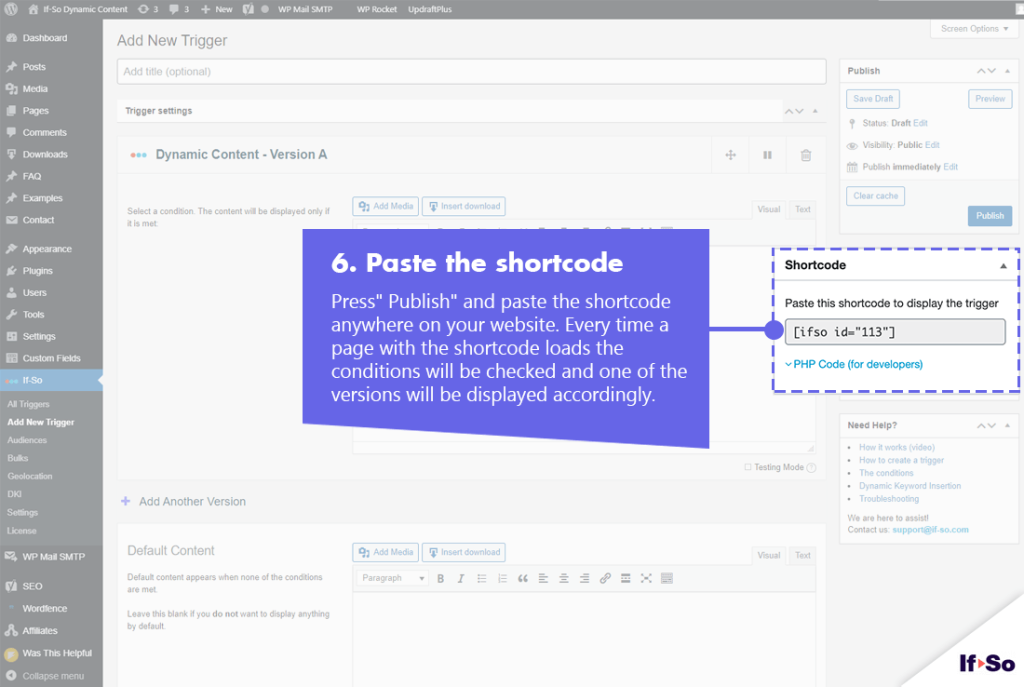Expand PHP Code (for developers)
The width and height of the screenshot is (1024, 687).
pos(854,364)
